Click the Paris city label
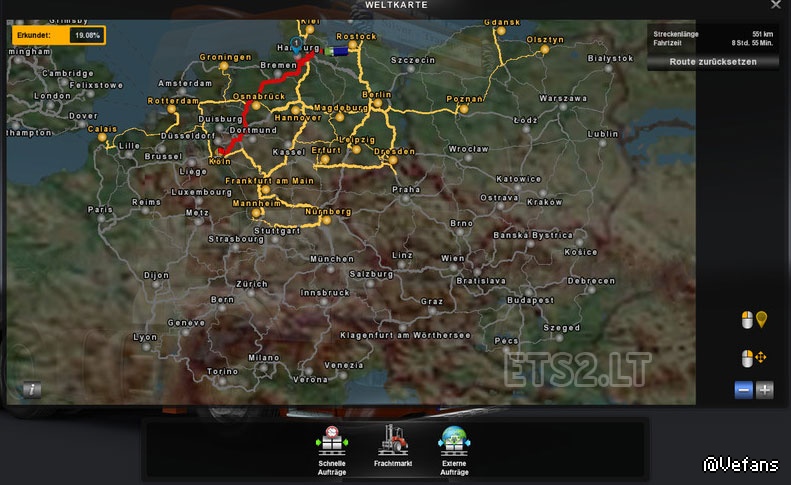Image resolution: width=791 pixels, height=485 pixels. tap(100, 209)
